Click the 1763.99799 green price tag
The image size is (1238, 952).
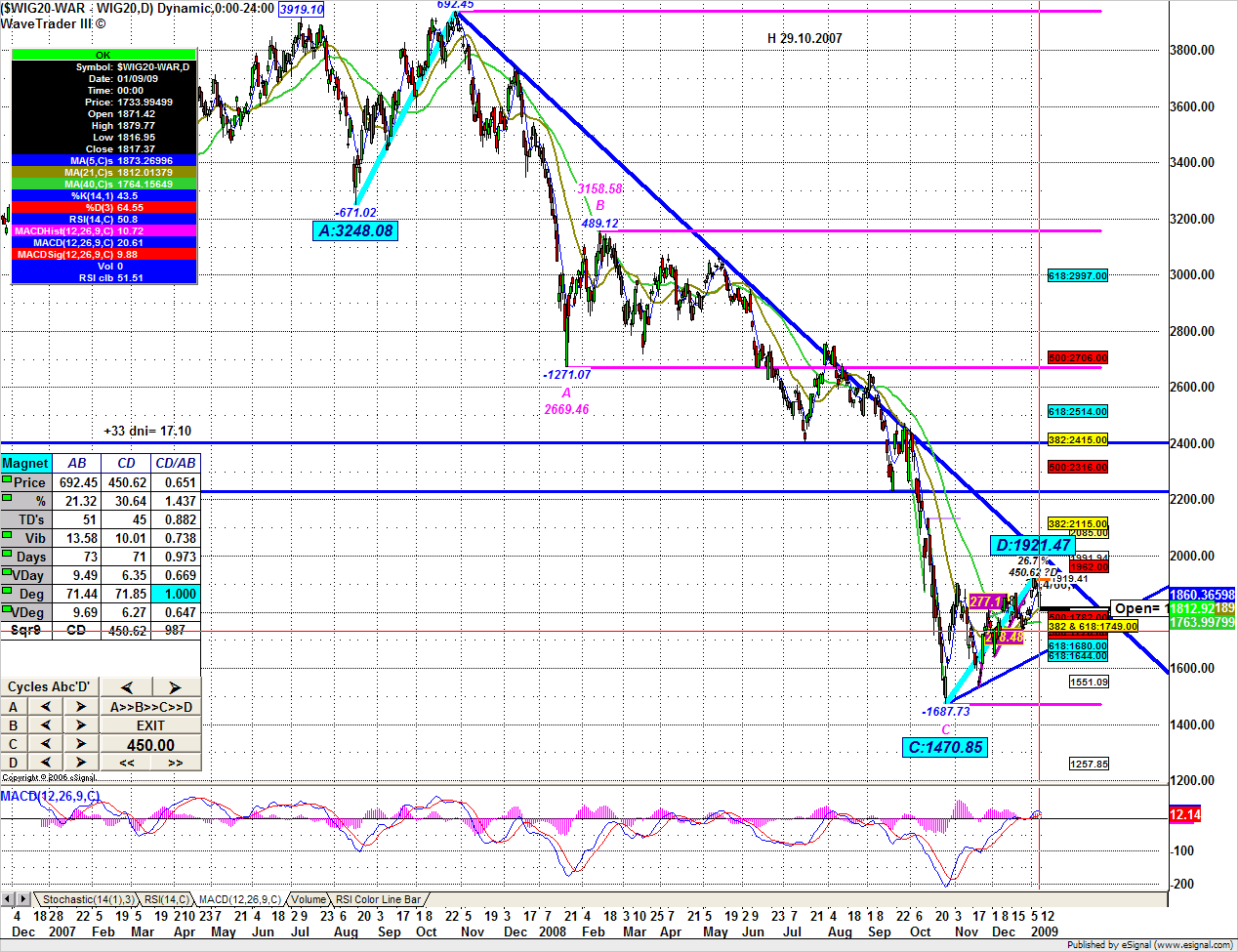point(1202,622)
